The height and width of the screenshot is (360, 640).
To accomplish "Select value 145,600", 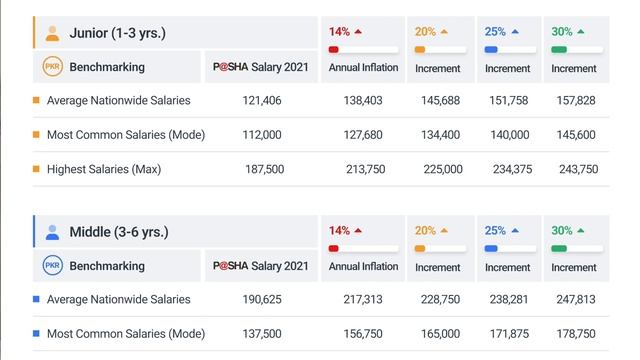I will pos(576,135).
